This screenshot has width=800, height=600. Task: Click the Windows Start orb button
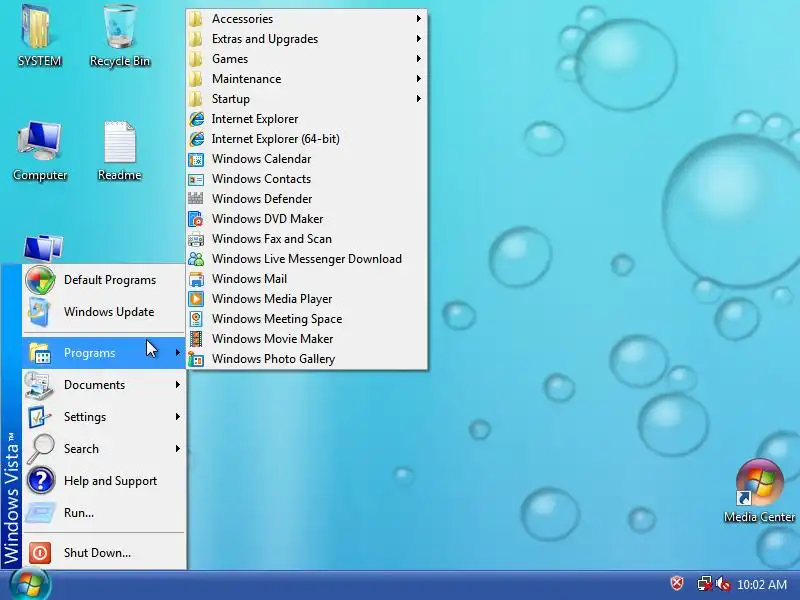point(29,585)
